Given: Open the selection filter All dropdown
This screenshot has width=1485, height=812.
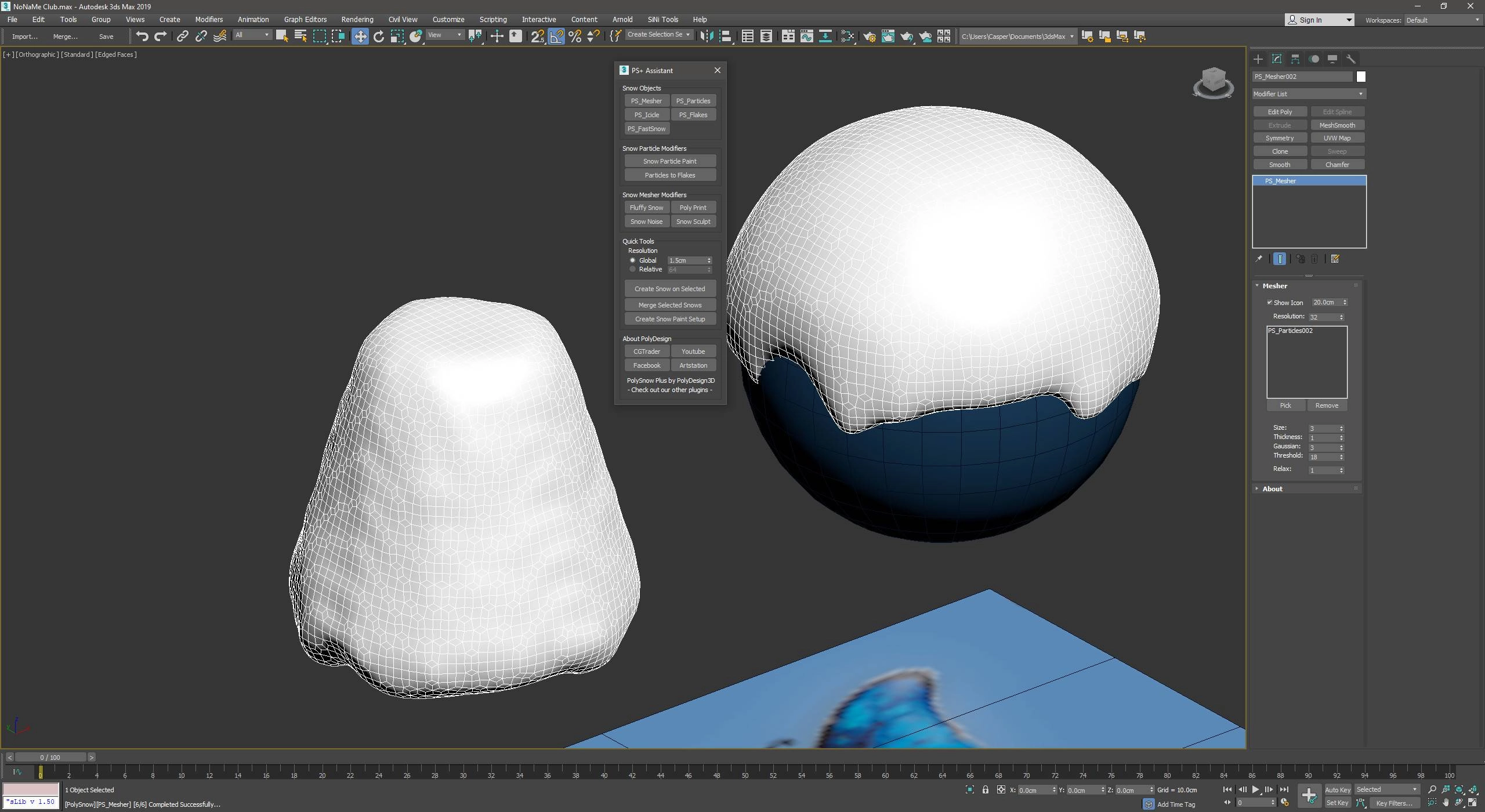Looking at the screenshot, I should (x=252, y=35).
